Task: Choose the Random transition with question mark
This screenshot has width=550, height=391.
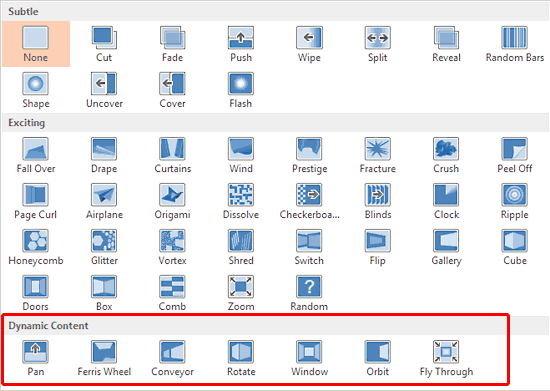Action: point(309,293)
